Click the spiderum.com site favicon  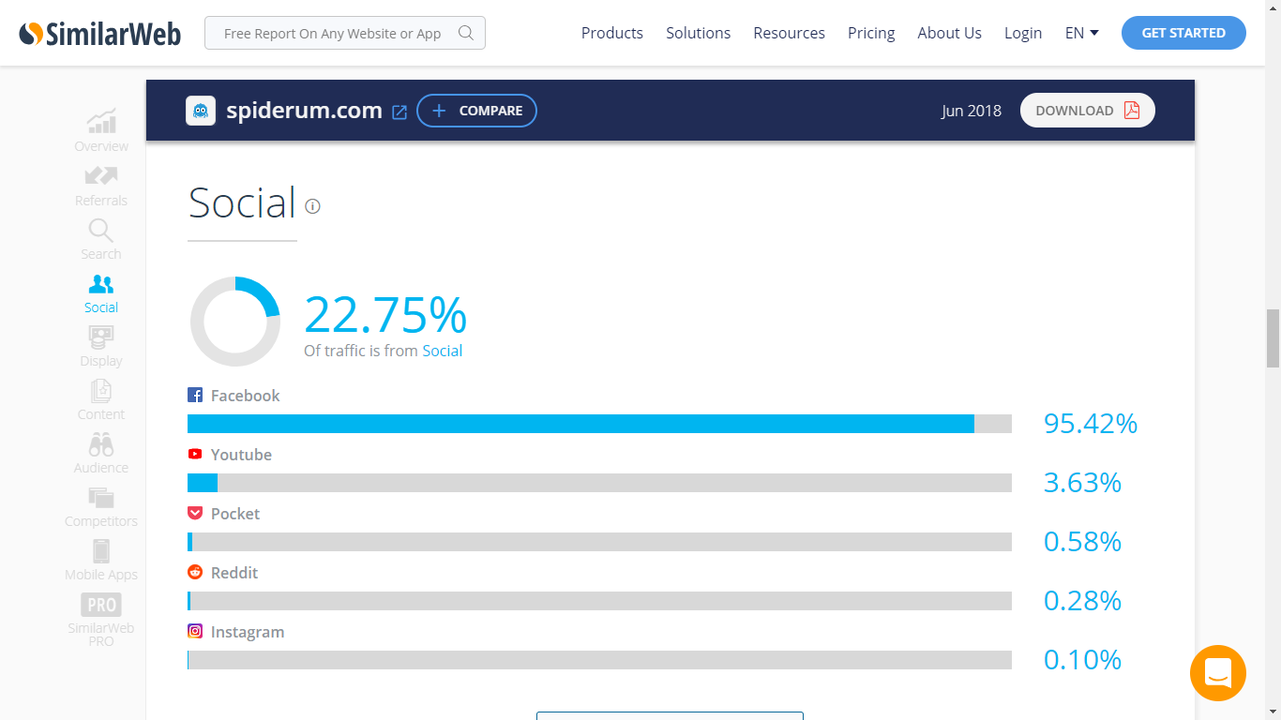pos(201,110)
